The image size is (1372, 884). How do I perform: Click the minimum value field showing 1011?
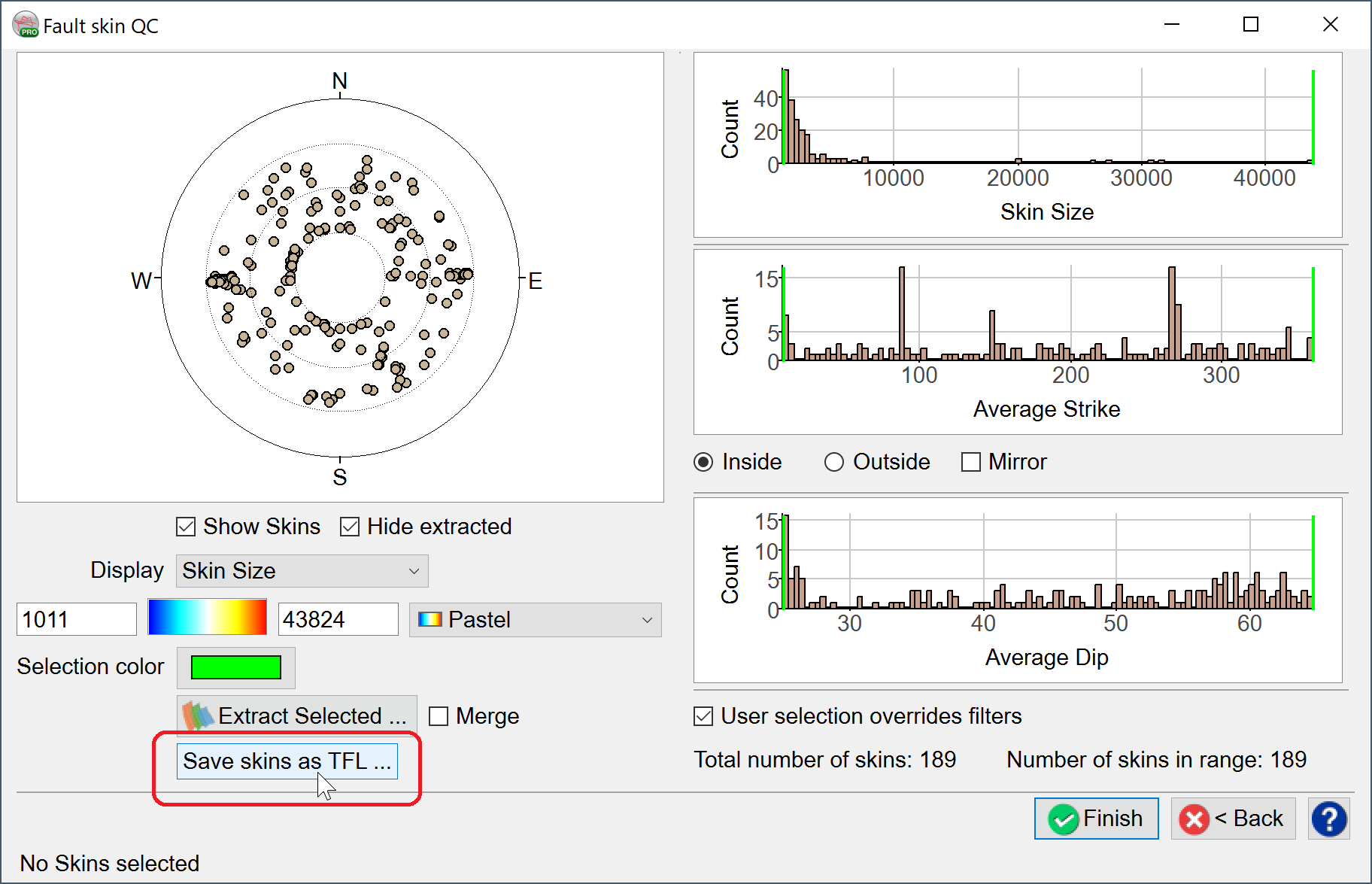(76, 620)
